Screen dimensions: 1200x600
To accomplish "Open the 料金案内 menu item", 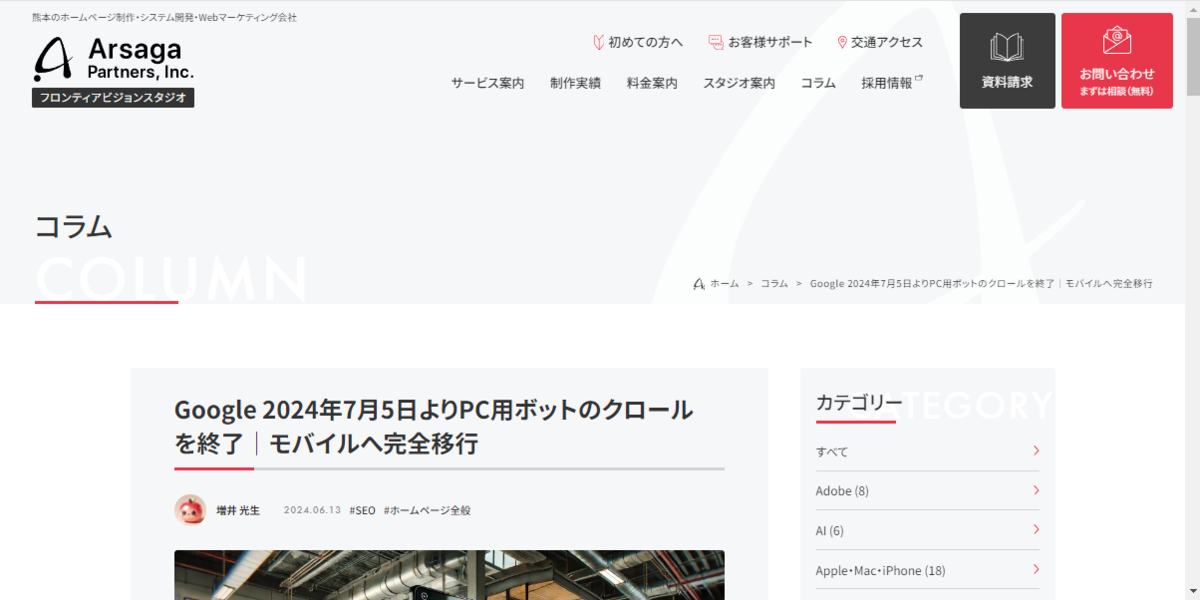I will 652,83.
